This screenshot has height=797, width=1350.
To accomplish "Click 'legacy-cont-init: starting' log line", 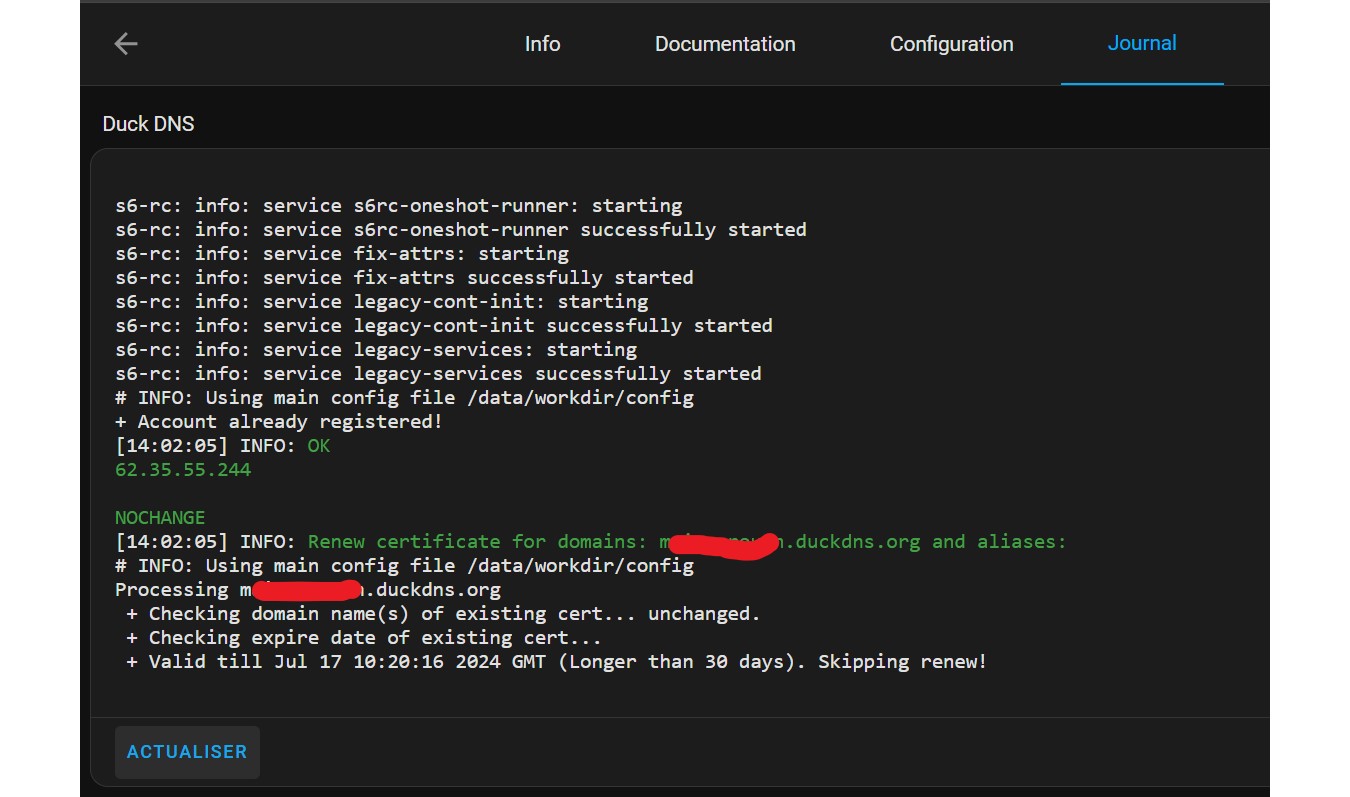I will click(x=382, y=302).
